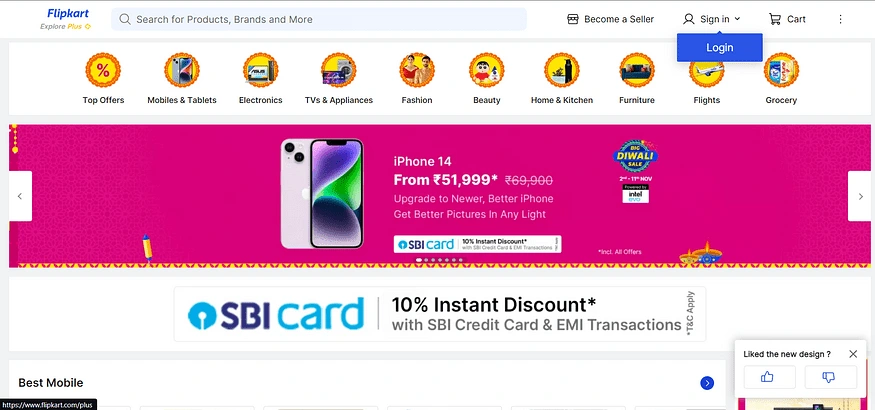Focus the product search box
The image size is (875, 410).
(x=319, y=20)
